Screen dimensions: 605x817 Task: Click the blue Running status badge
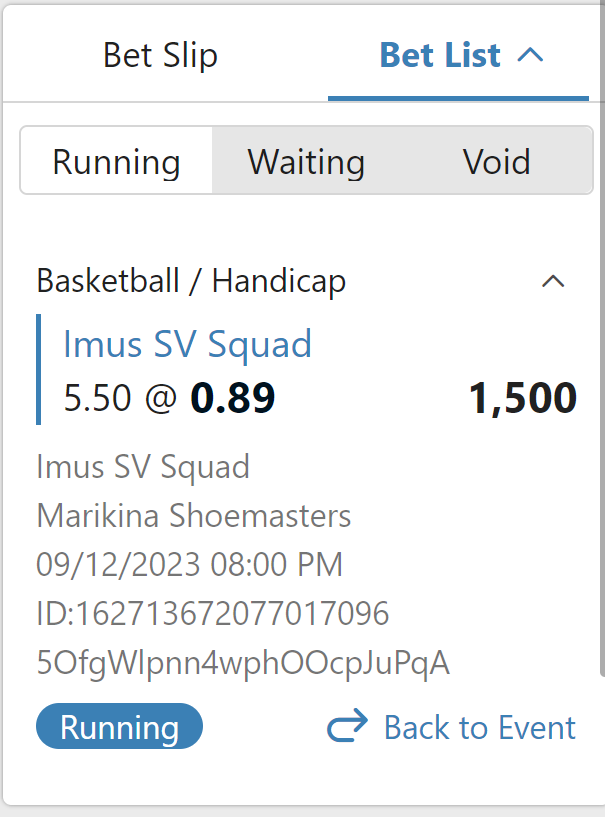119,727
